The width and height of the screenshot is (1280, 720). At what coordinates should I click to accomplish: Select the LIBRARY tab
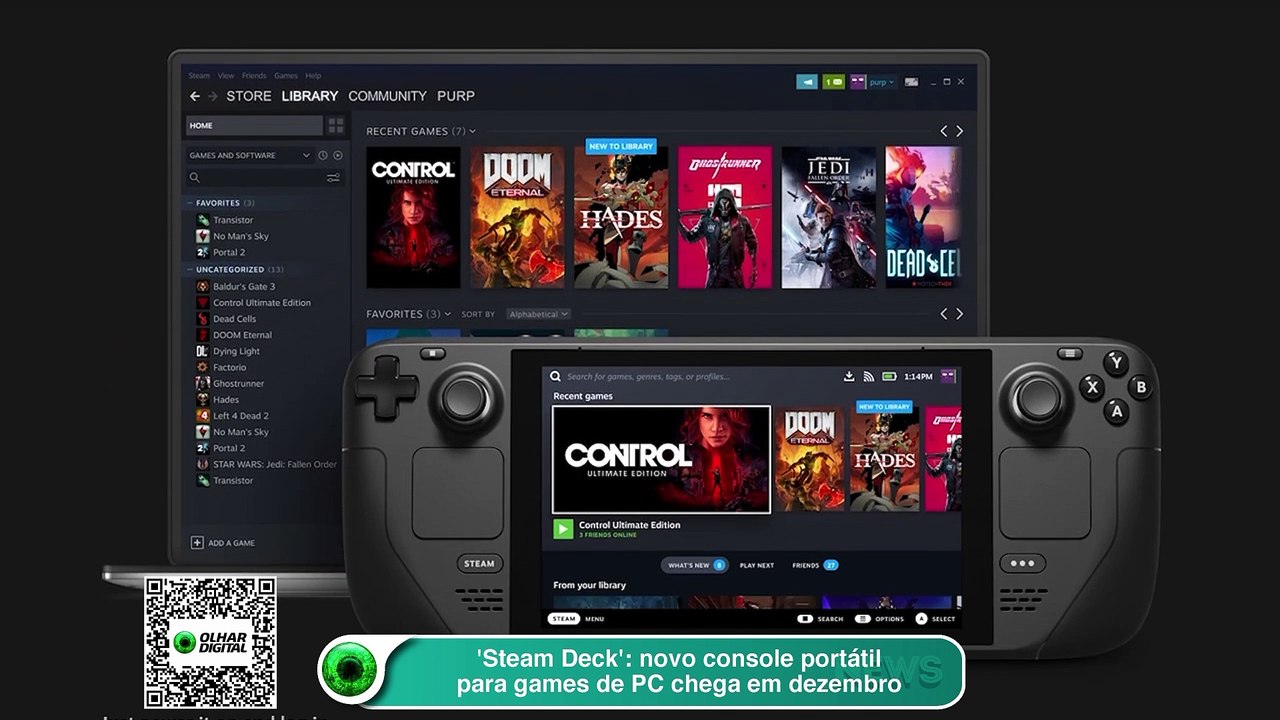tap(310, 96)
